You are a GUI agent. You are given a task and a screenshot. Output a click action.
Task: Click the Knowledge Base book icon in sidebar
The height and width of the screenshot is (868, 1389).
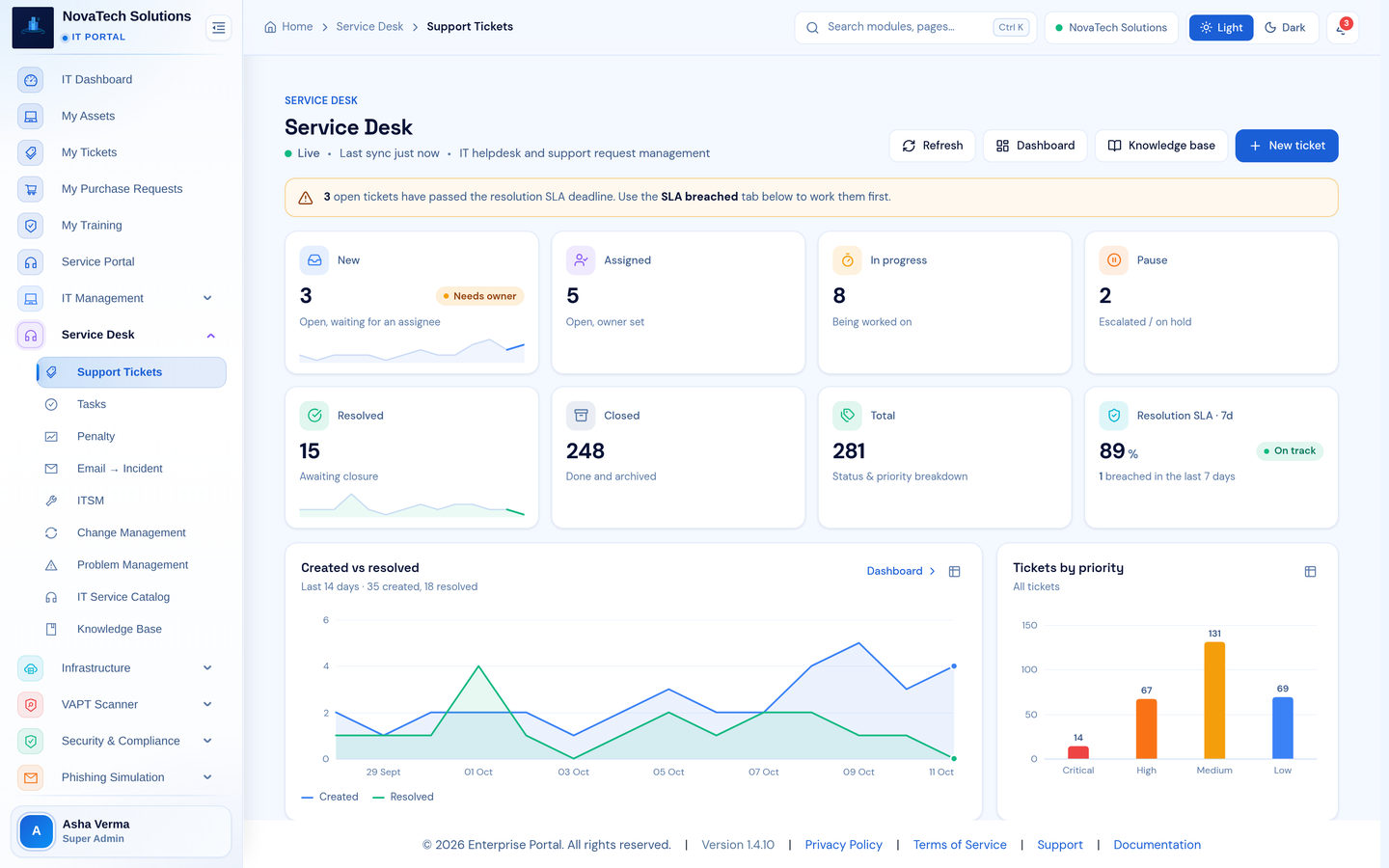point(51,630)
